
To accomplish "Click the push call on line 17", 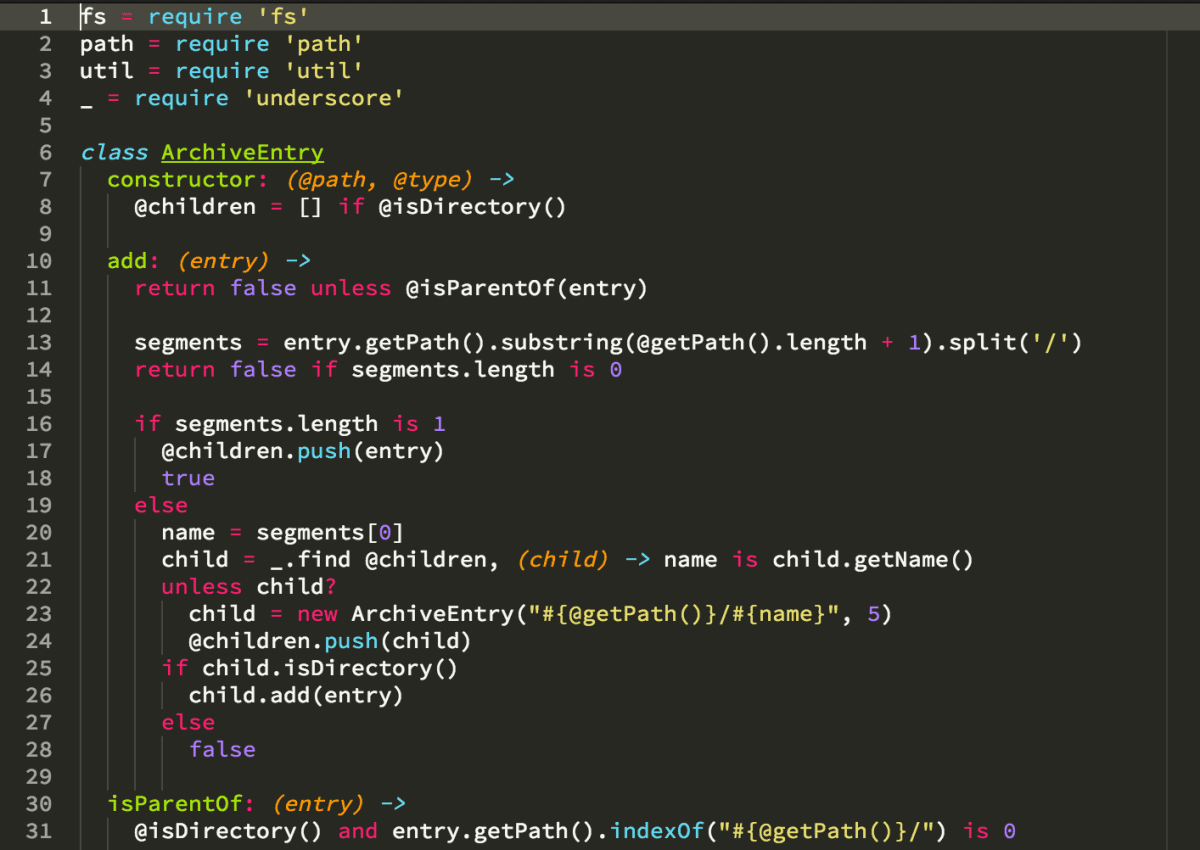I will coord(322,450).
